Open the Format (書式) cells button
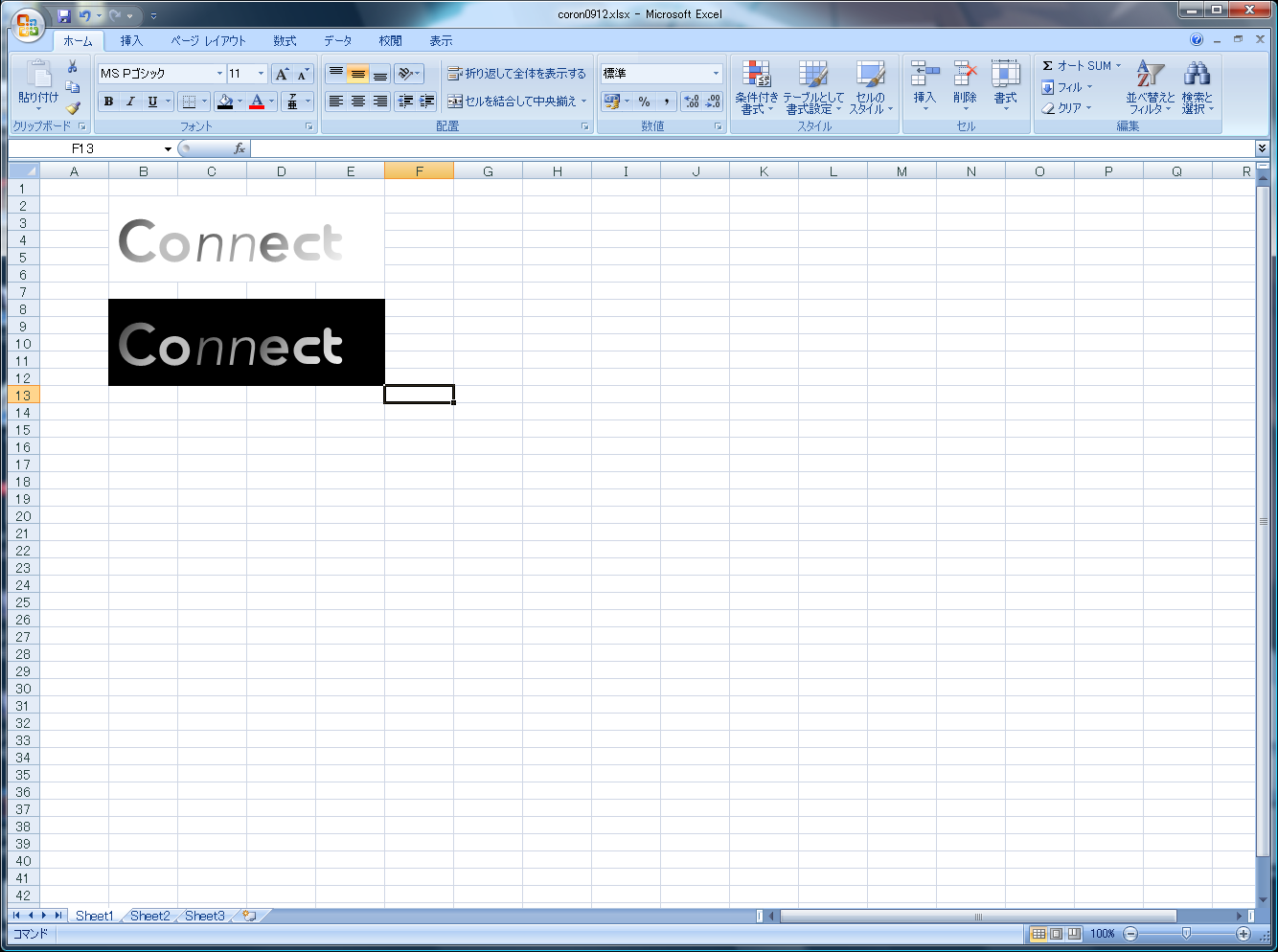This screenshot has width=1278, height=952. point(1005,87)
